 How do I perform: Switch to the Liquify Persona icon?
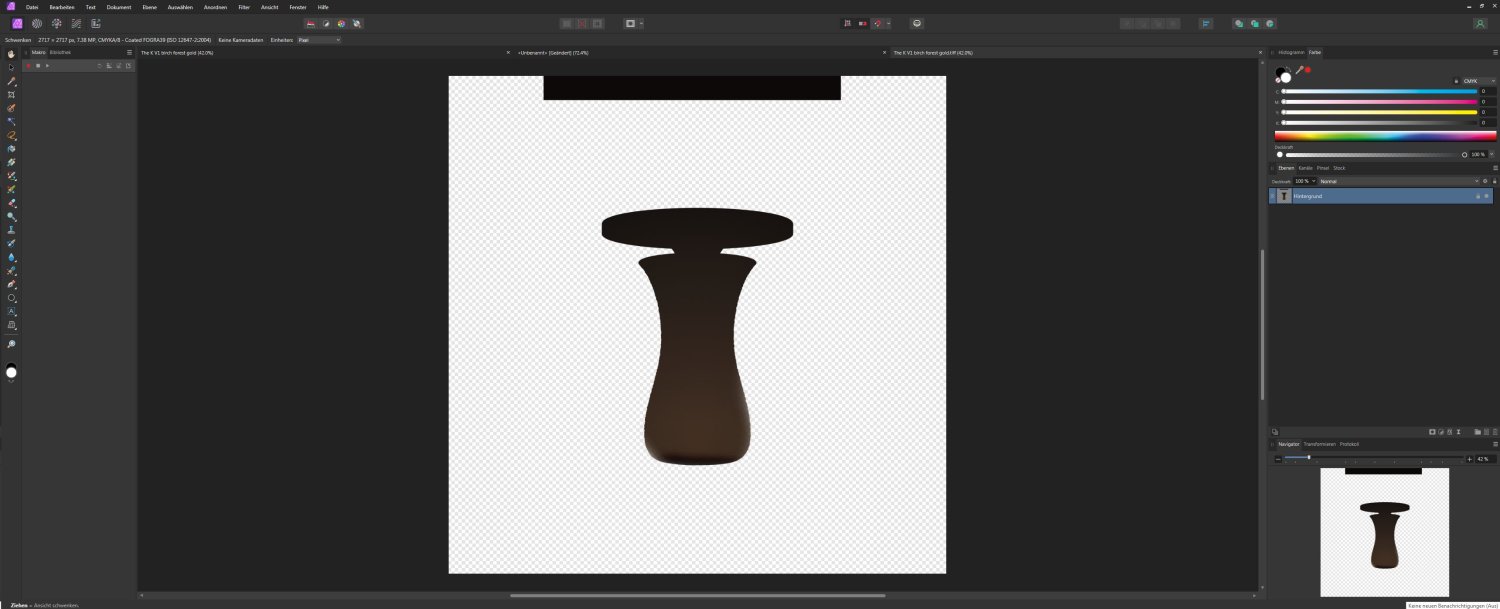pos(36,23)
